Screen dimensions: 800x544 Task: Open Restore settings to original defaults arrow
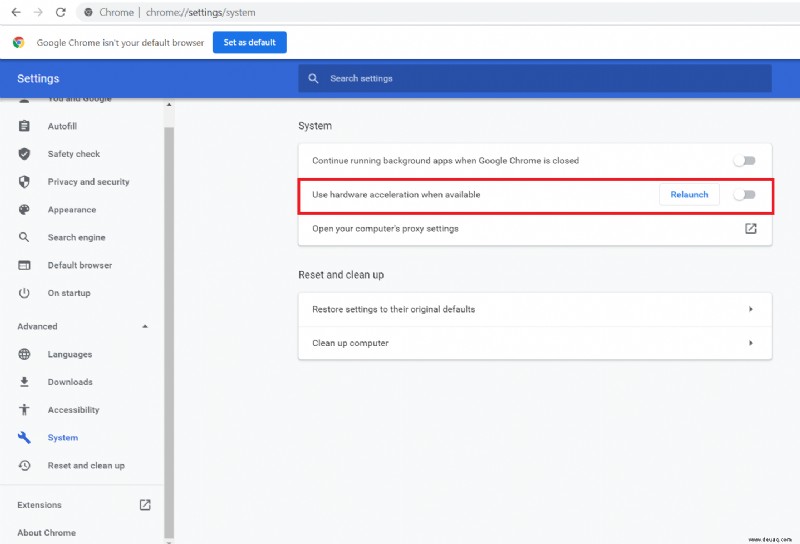pos(751,309)
